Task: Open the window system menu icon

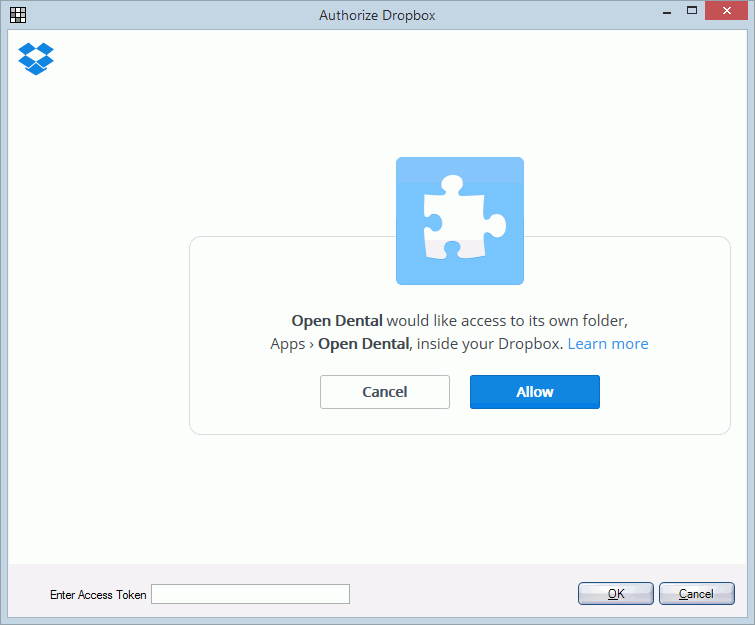Action: (18, 15)
